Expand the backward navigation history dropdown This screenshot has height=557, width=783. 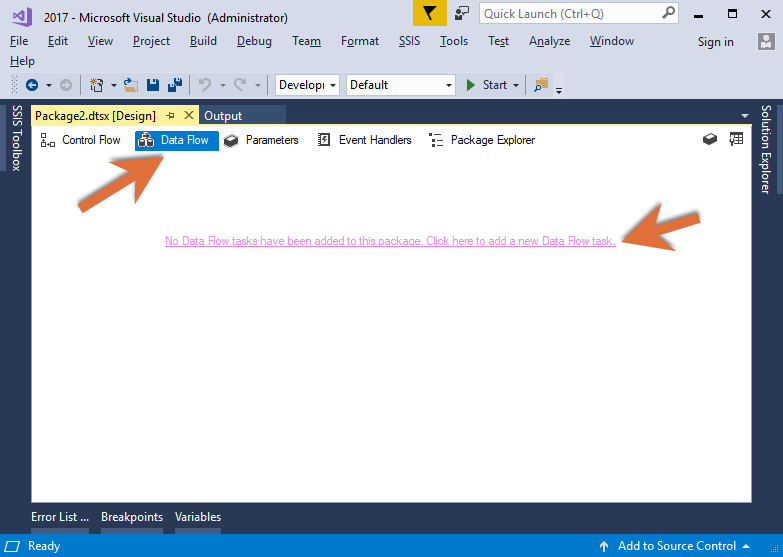point(48,85)
